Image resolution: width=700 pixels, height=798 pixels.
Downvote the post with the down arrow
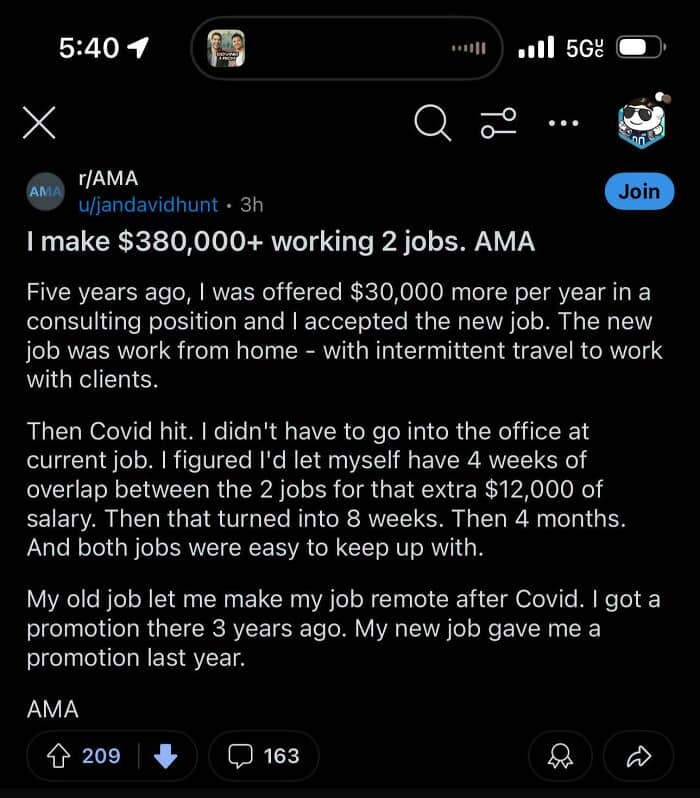tap(165, 756)
